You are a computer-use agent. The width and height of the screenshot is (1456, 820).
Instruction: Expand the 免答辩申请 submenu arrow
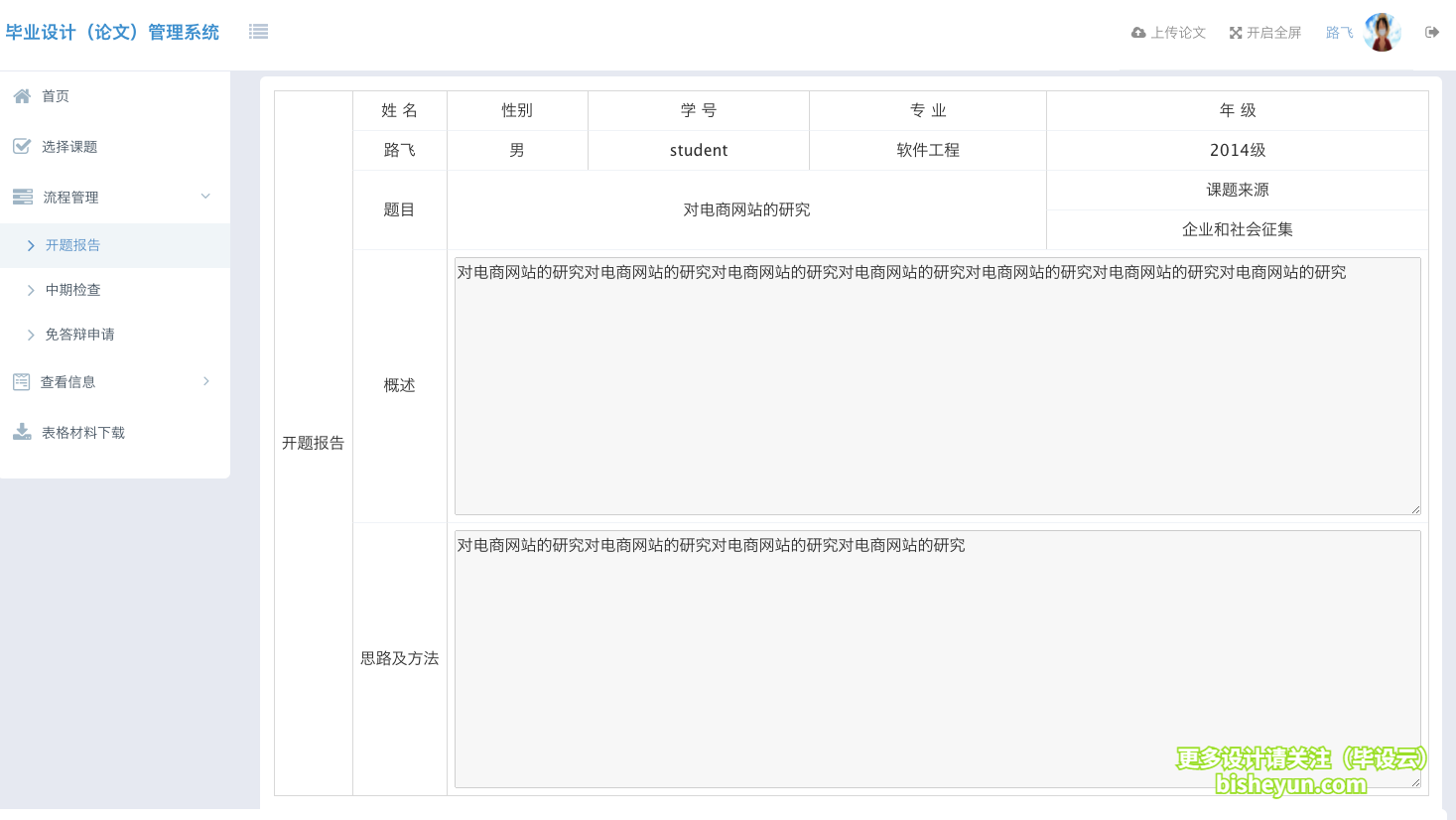32,335
